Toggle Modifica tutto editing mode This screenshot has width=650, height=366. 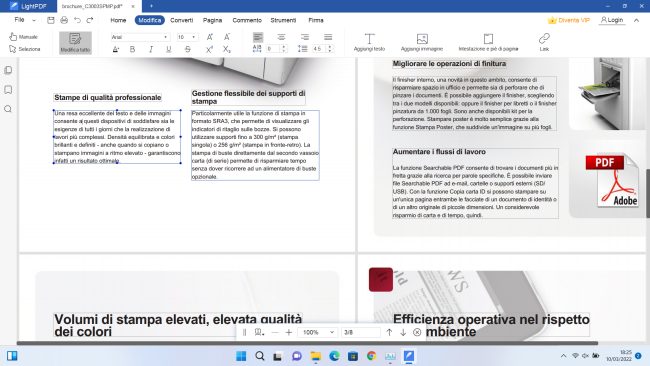click(75, 43)
